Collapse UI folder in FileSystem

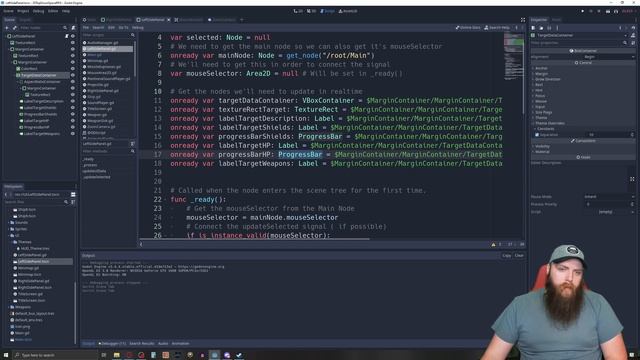[x=9, y=236]
